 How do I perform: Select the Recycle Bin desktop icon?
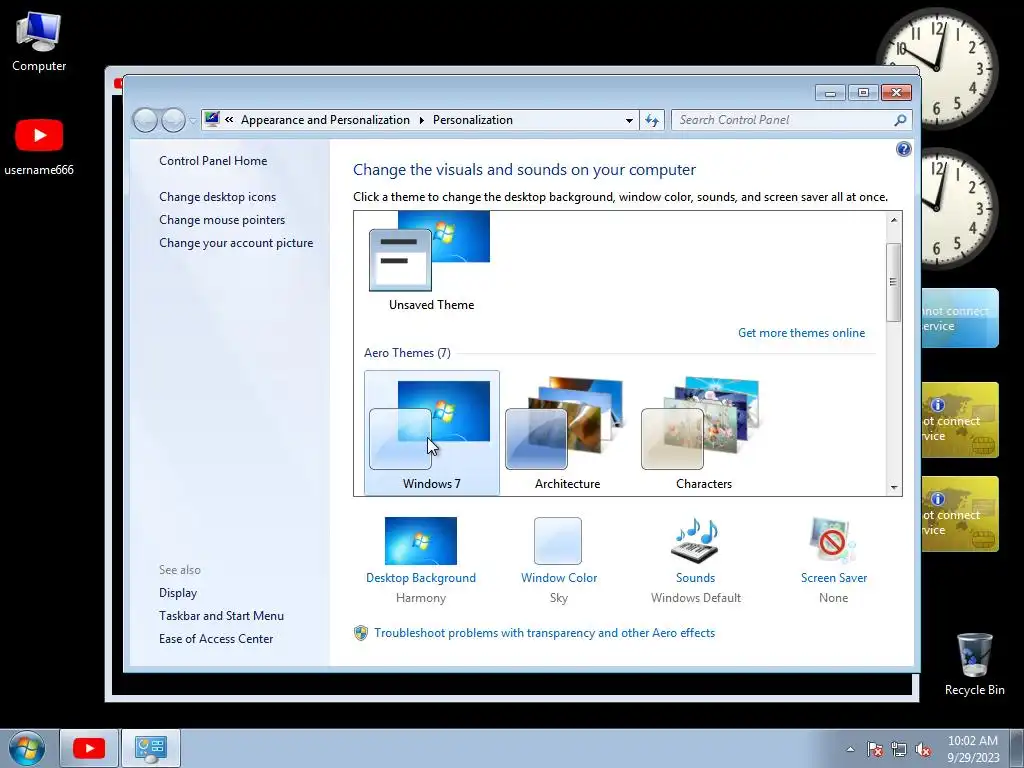click(974, 664)
